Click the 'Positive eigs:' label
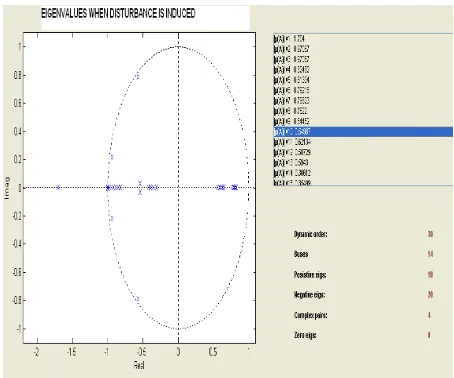This screenshot has width=454, height=378. tap(310, 275)
